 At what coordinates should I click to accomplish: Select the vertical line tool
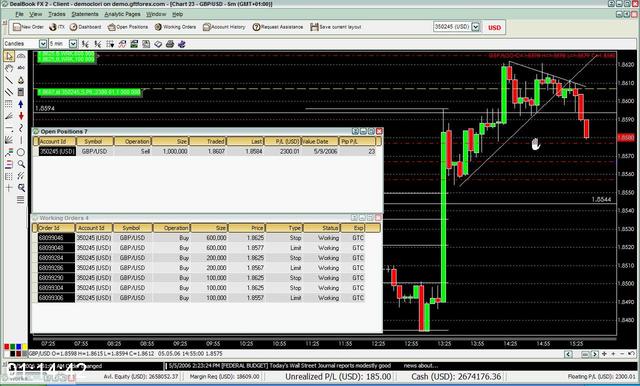click(21, 140)
